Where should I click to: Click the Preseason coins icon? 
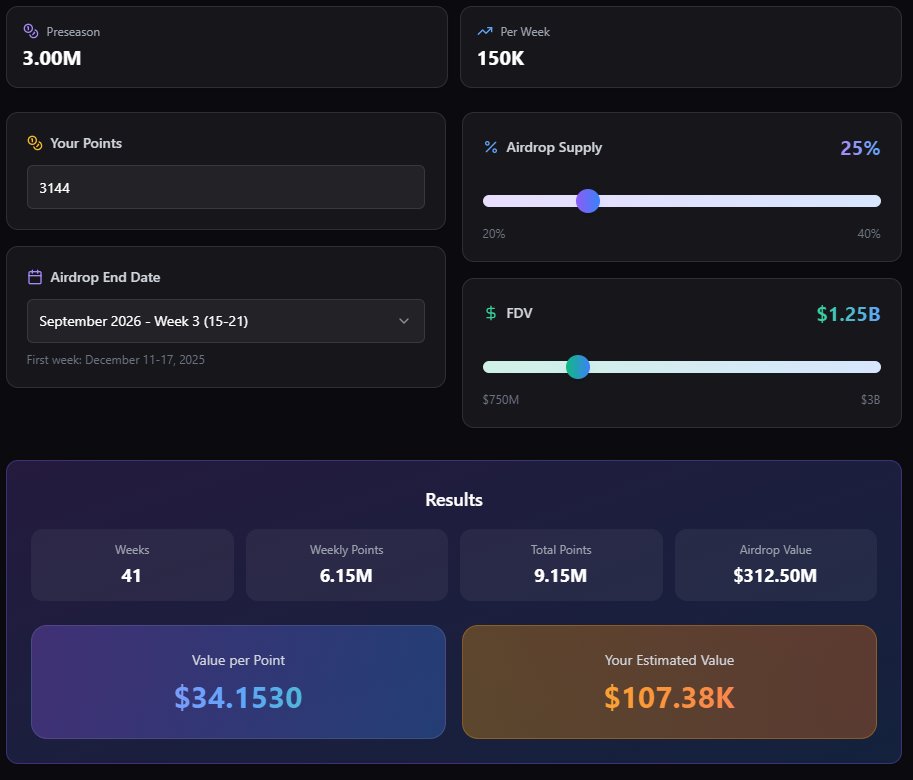point(30,31)
